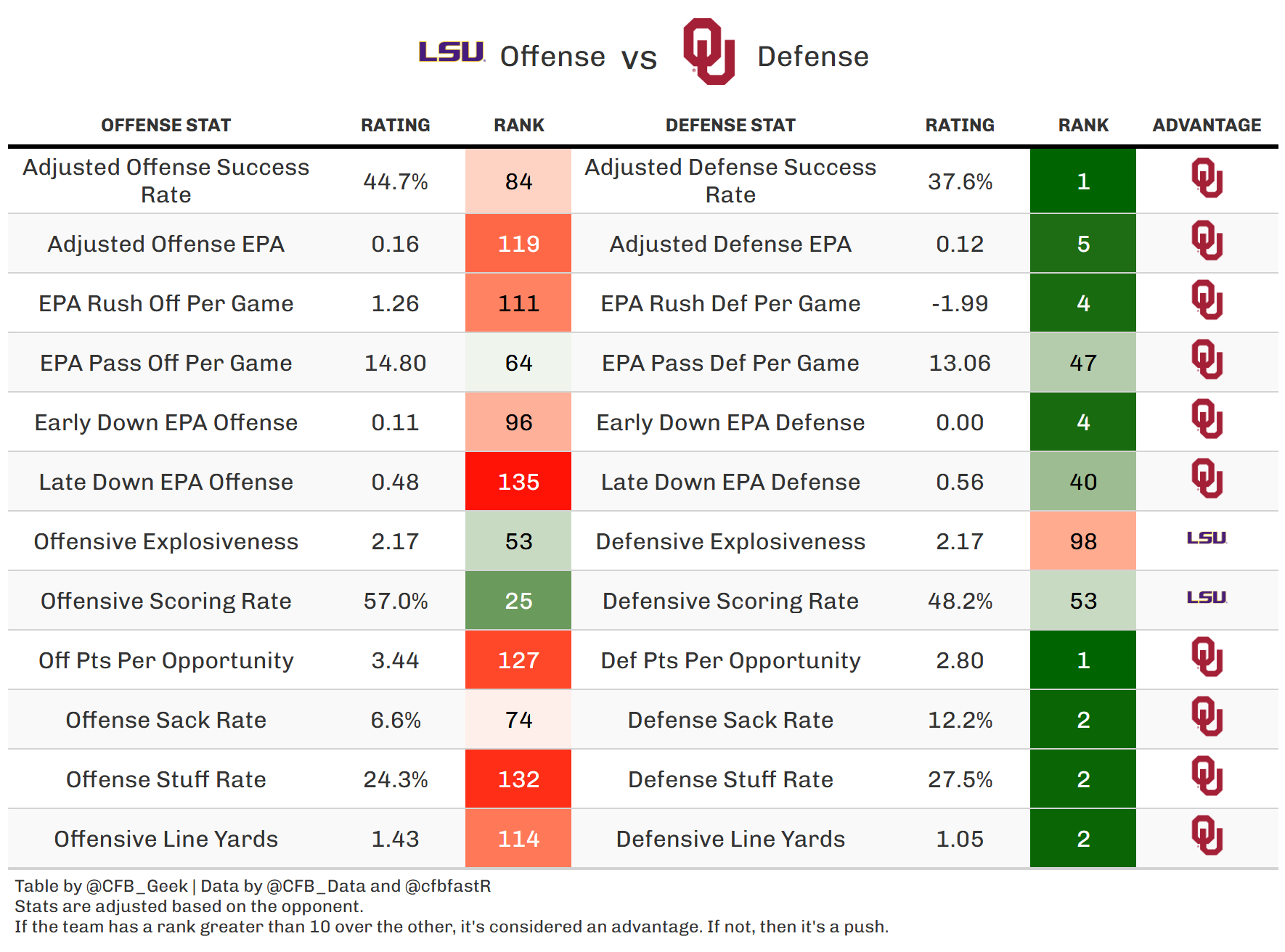This screenshot has height=952, width=1285.
Task: Click the 57.0% offensive scoring rate value
Action: click(x=396, y=602)
